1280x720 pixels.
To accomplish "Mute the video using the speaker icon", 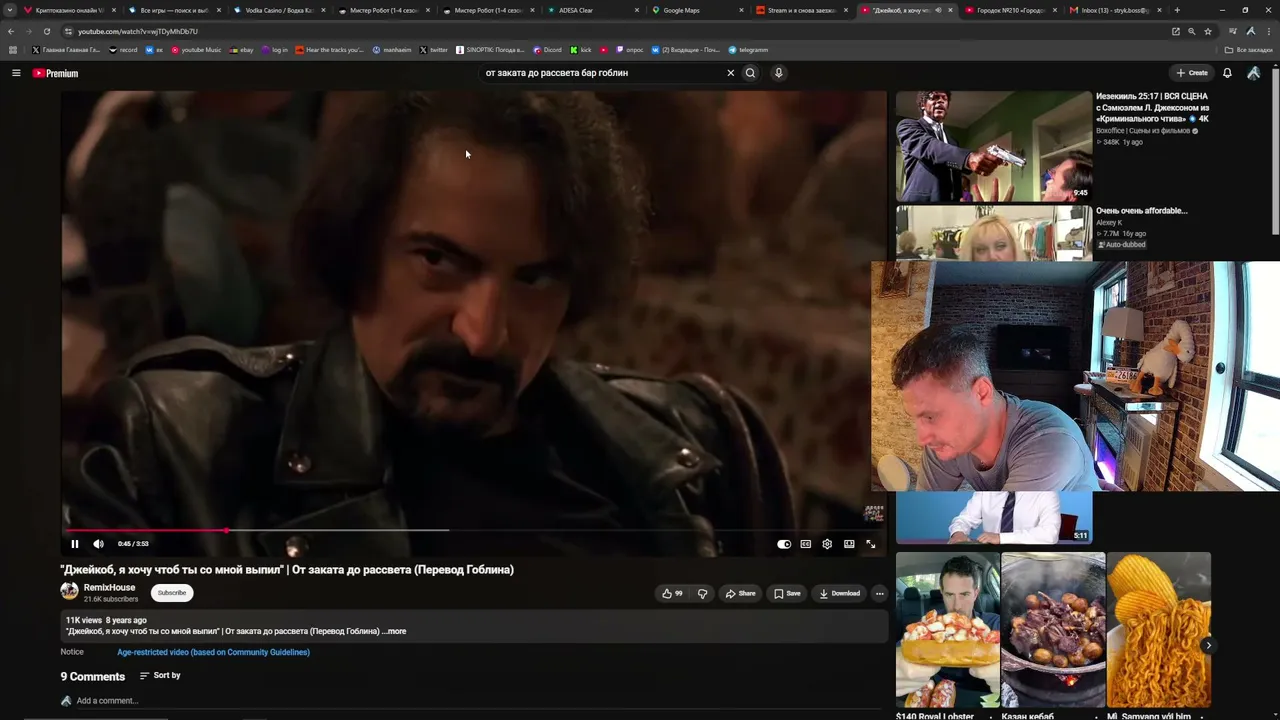I will click(x=98, y=544).
